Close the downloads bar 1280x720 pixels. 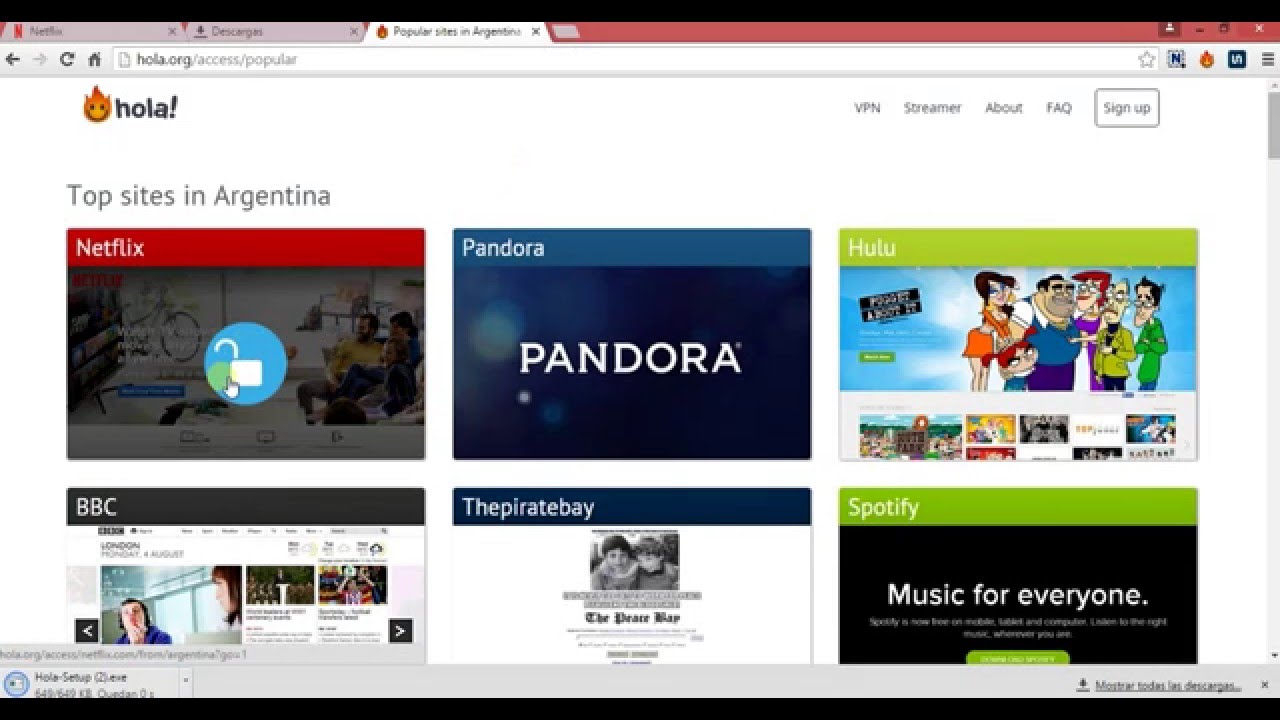(x=1264, y=685)
